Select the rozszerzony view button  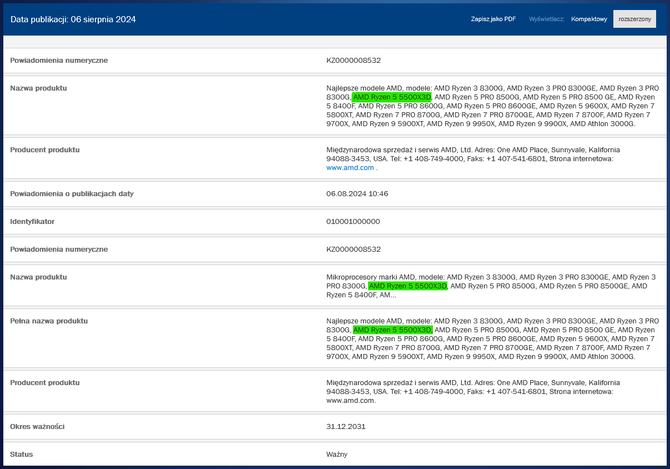pyautogui.click(x=635, y=19)
